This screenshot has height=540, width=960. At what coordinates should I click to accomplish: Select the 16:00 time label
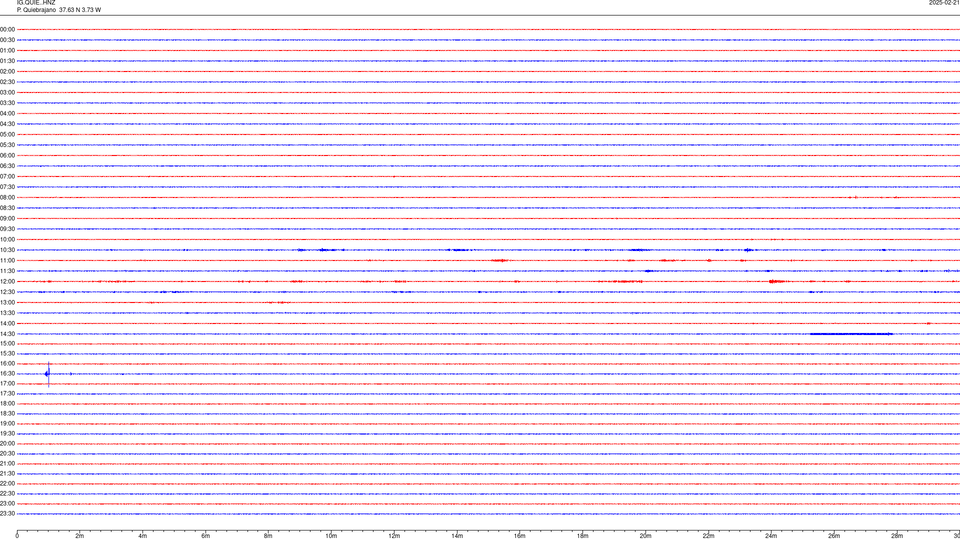7,364
